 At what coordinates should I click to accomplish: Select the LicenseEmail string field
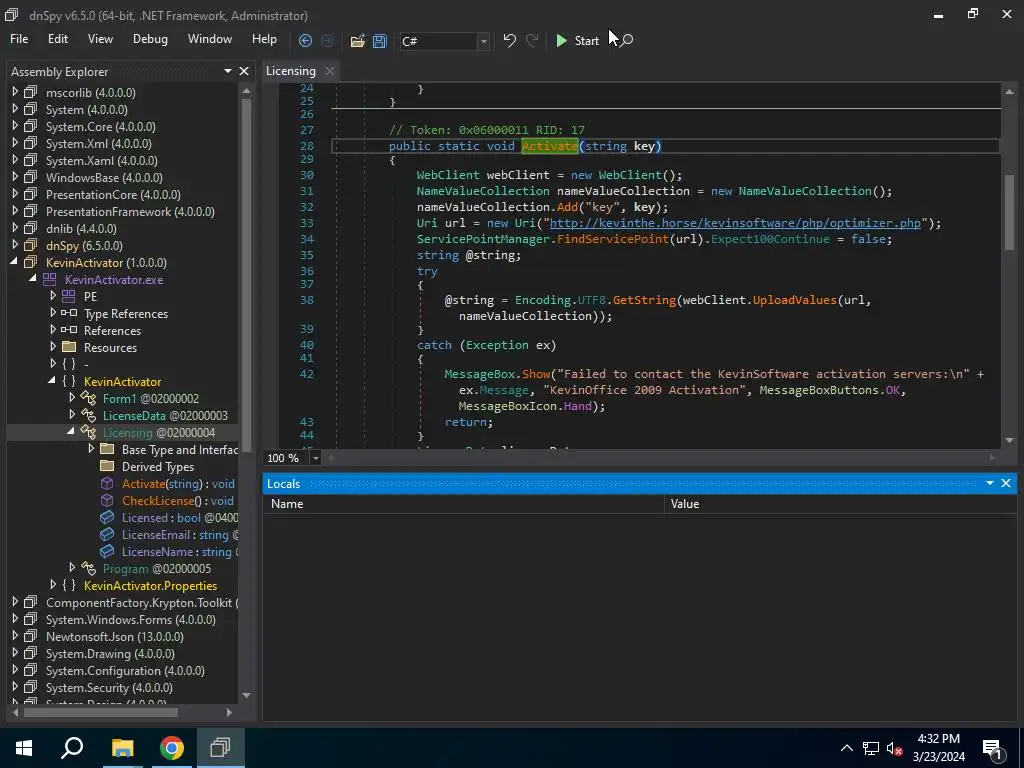pyautogui.click(x=180, y=534)
